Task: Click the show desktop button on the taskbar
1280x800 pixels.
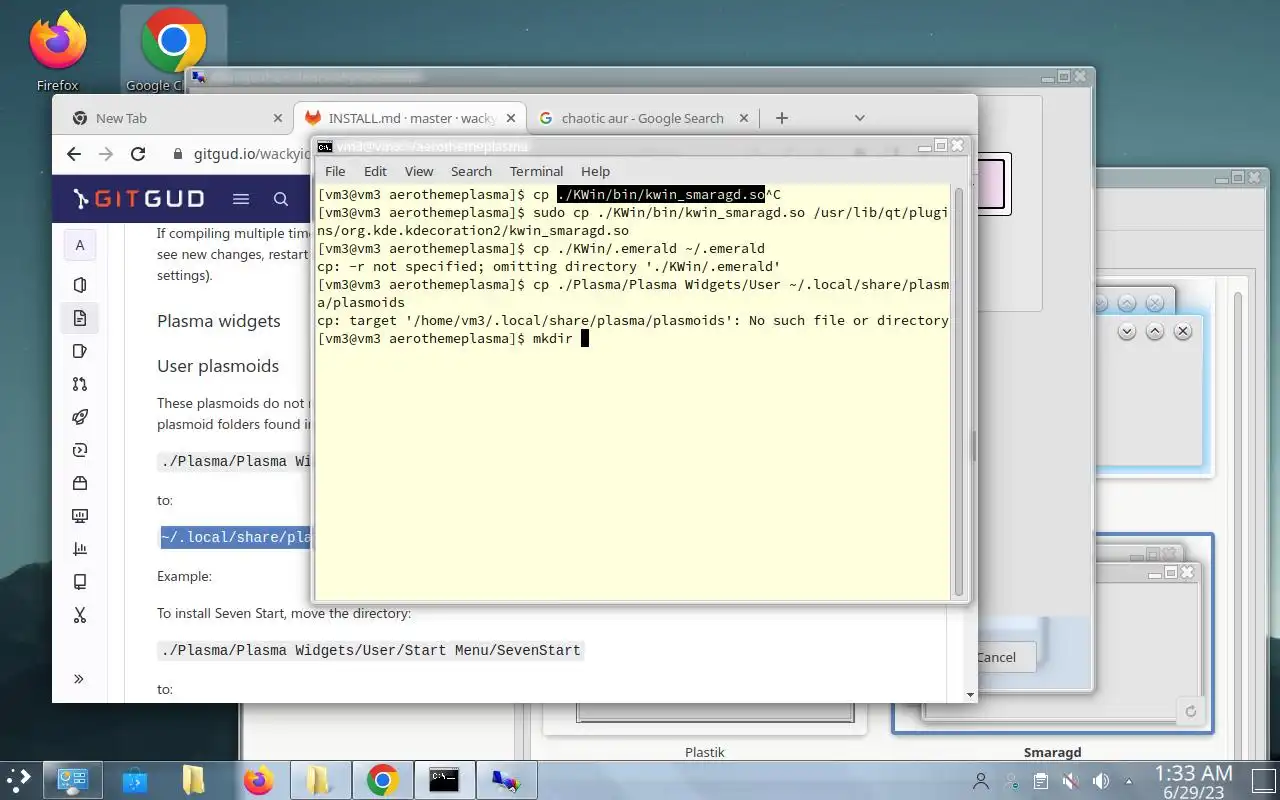Action: [x=1262, y=781]
